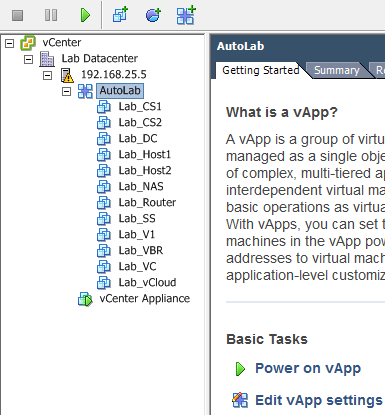Select the Getting Started tab
Image resolution: width=385 pixels, height=415 pixels.
(260, 70)
